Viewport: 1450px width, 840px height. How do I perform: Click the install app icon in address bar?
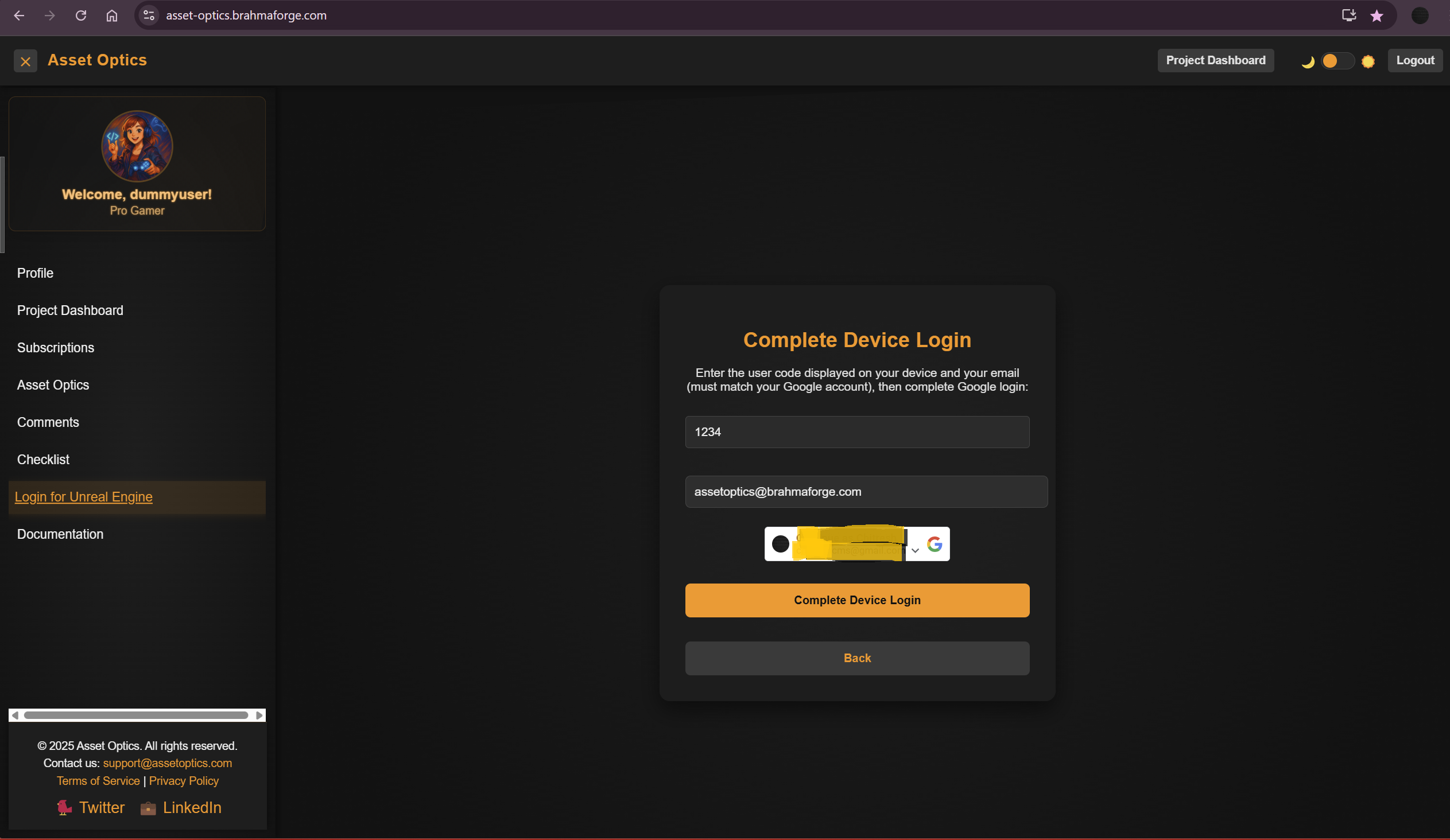tap(1348, 15)
